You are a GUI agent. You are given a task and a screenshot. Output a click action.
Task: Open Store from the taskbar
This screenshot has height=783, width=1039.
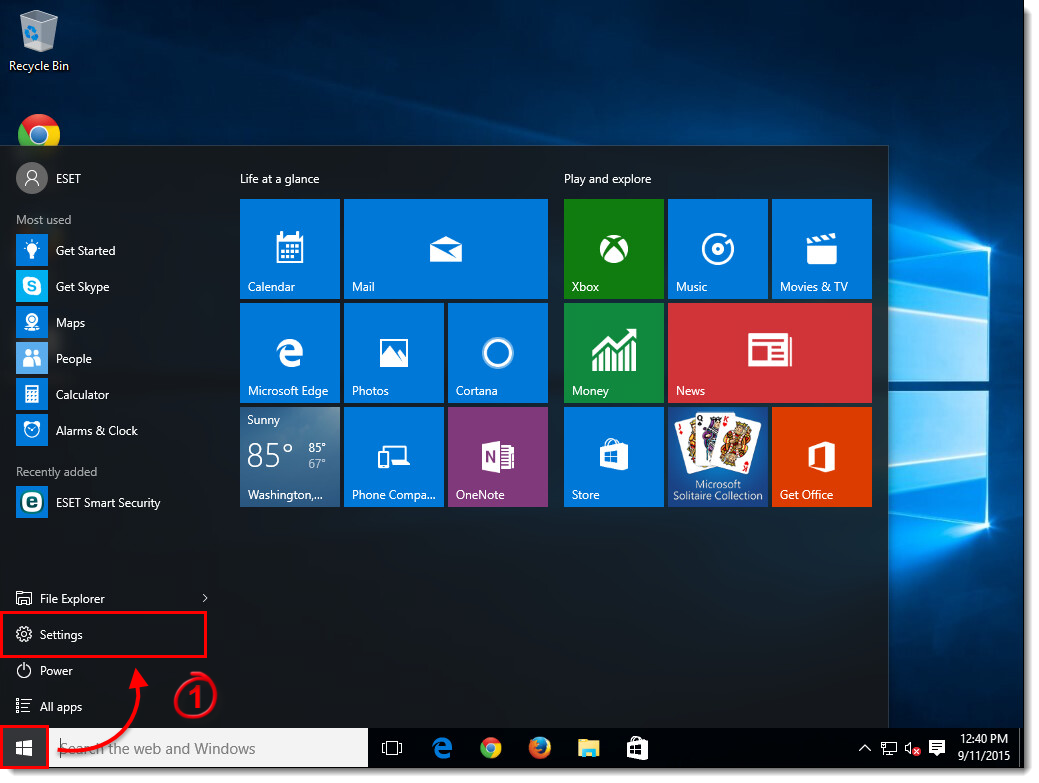637,748
